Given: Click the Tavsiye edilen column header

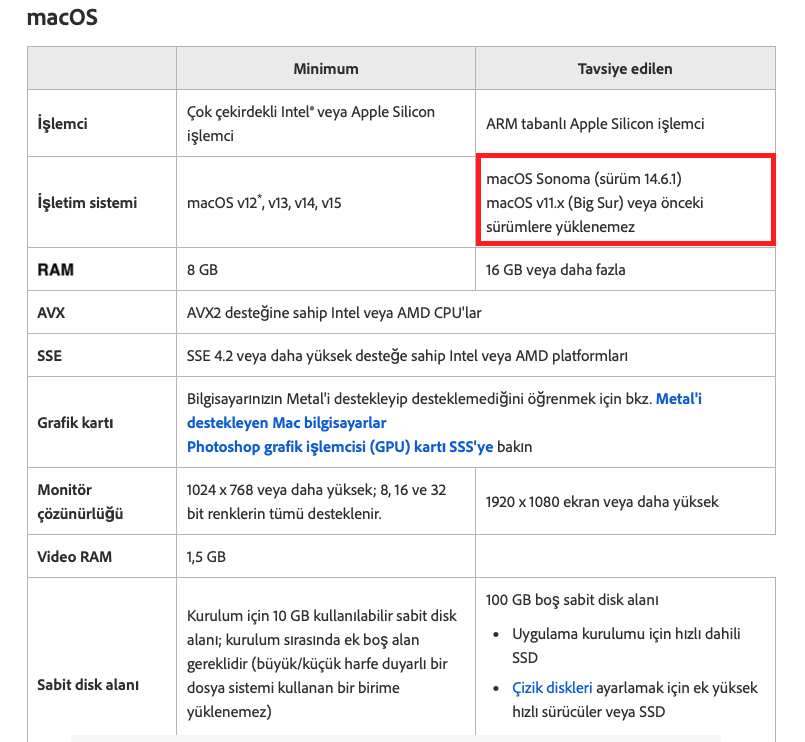Looking at the screenshot, I should tap(625, 67).
